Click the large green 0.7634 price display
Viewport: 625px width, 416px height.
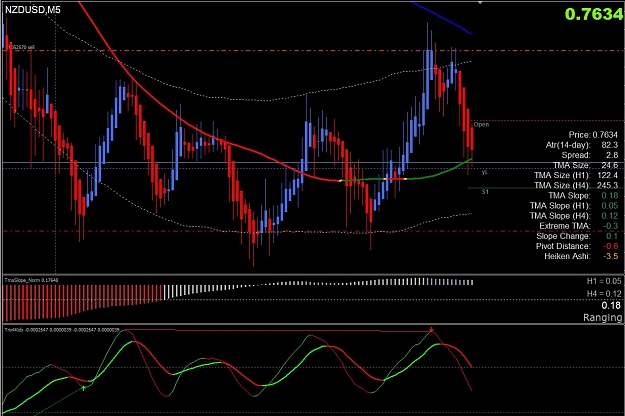click(x=594, y=14)
